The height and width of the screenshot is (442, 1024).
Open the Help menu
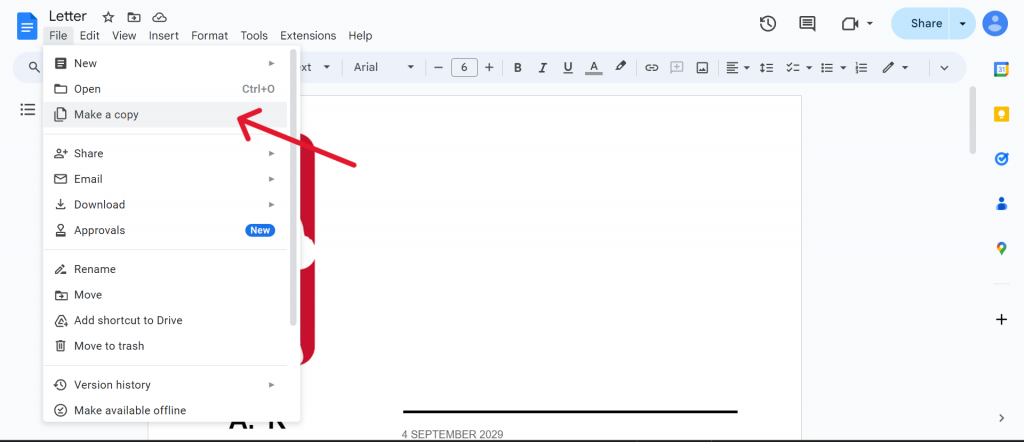click(x=360, y=35)
